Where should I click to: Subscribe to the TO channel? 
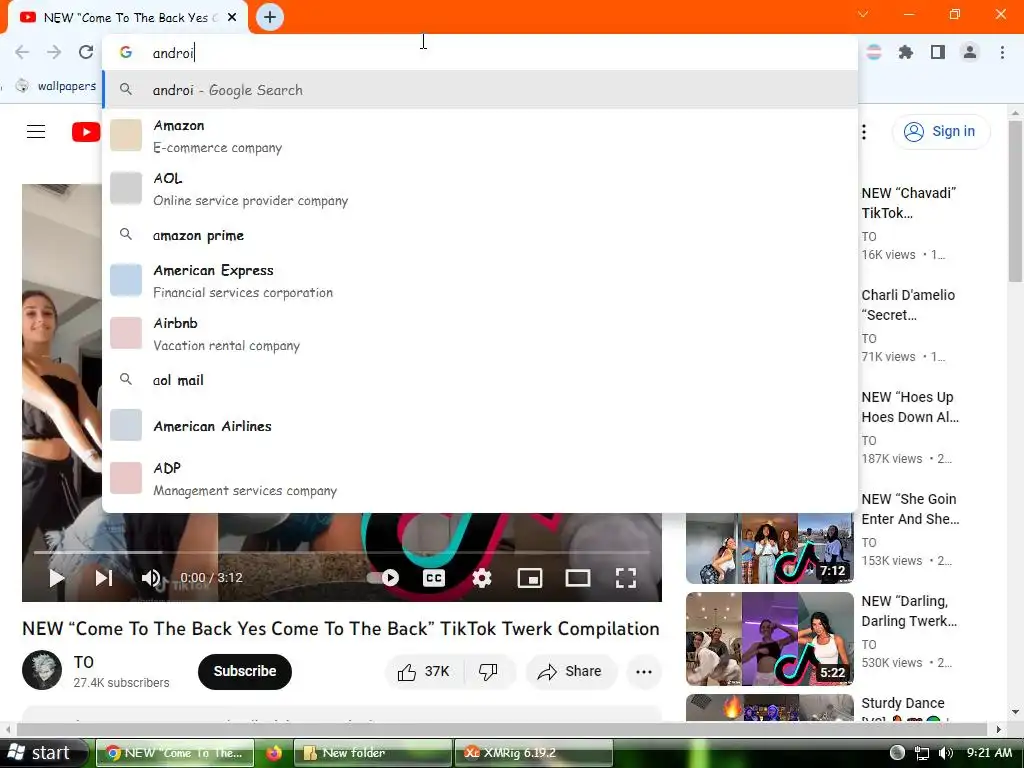click(245, 671)
